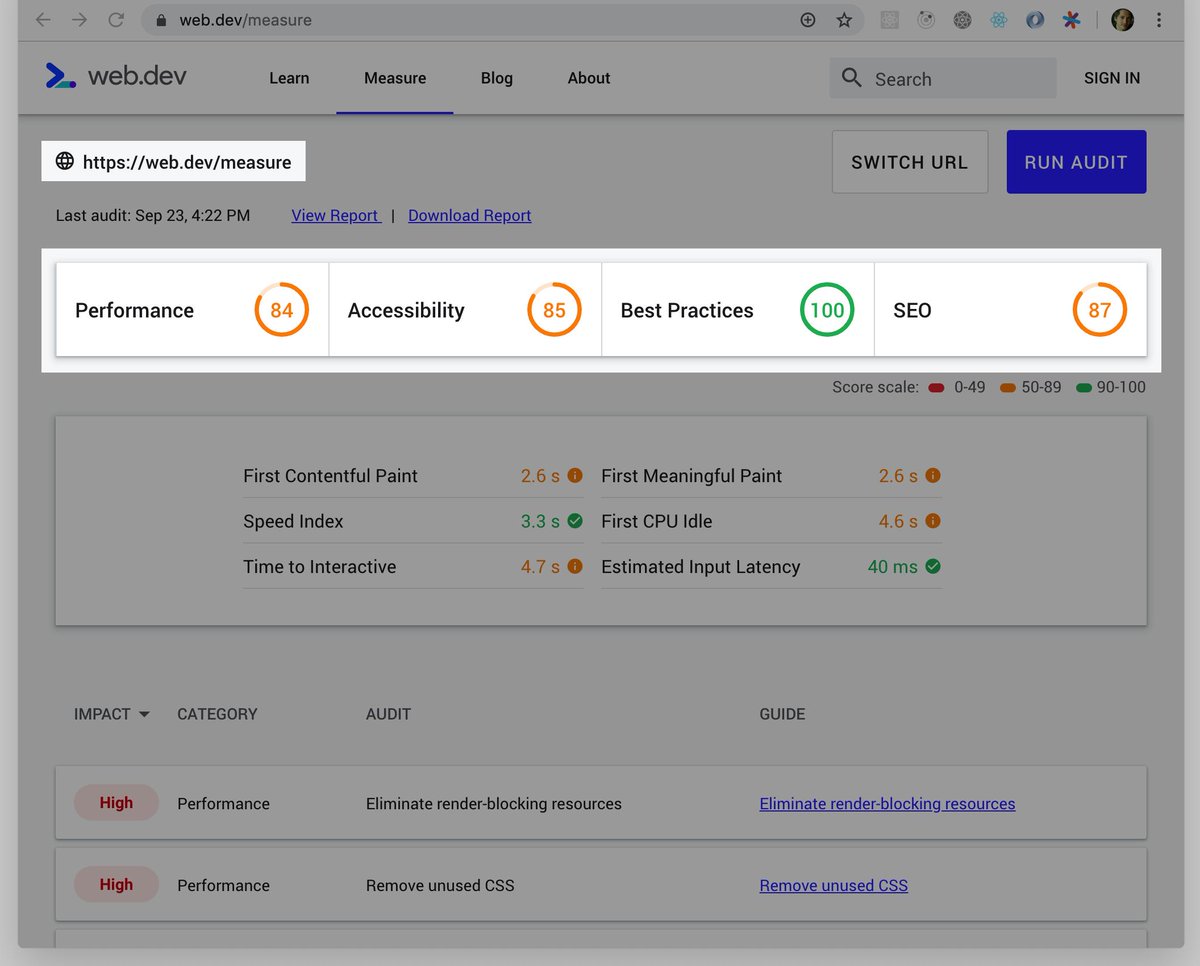The image size is (1200, 966).
Task: Go back with the browser back arrow
Action: pyautogui.click(x=43, y=20)
